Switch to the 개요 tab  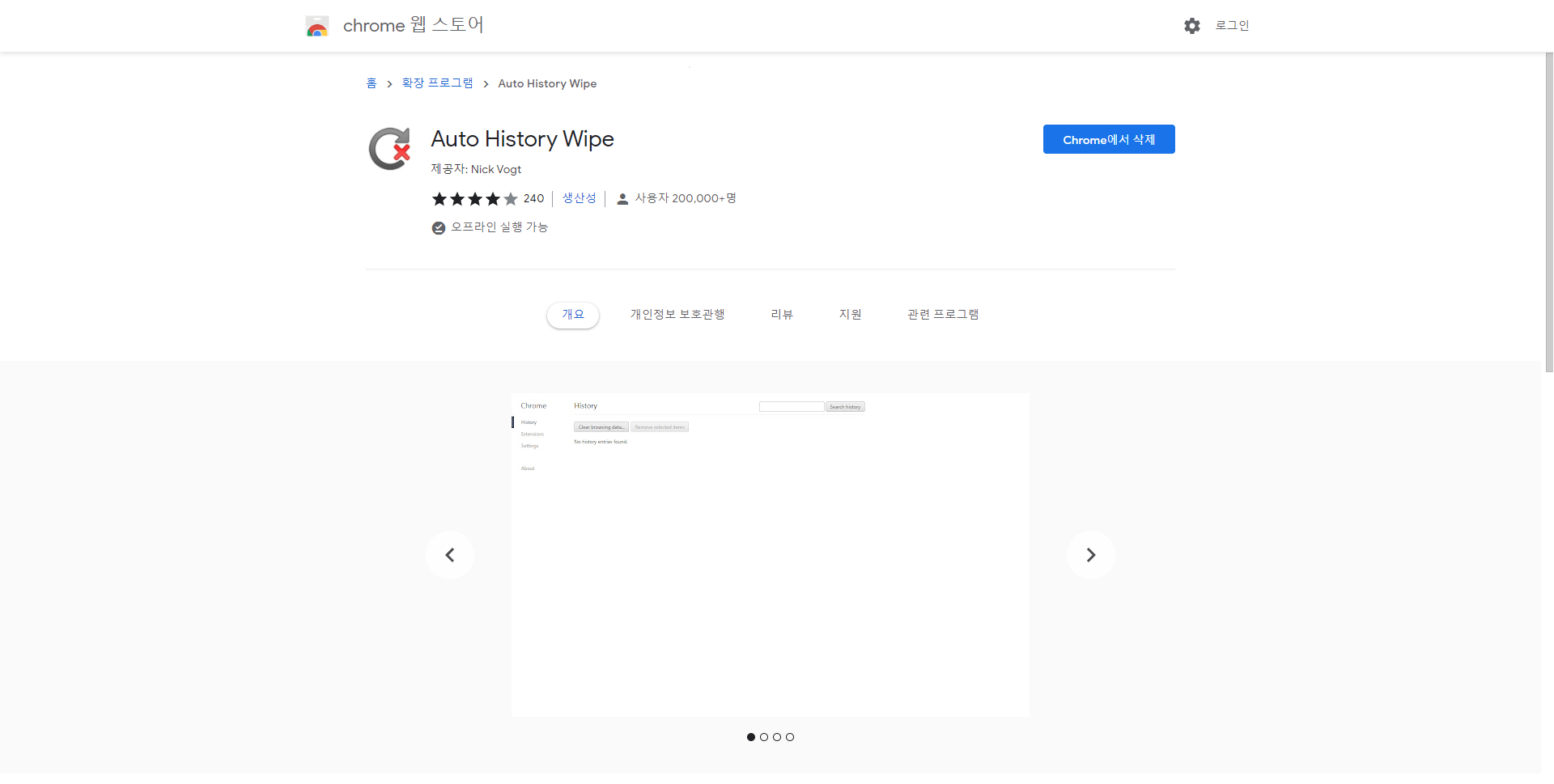573,315
